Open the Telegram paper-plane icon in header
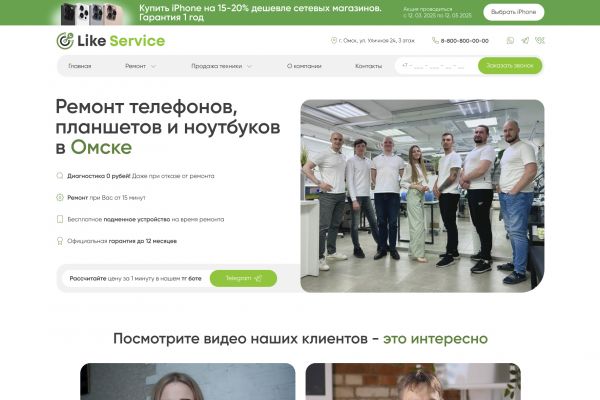The height and width of the screenshot is (400, 600). tap(525, 41)
